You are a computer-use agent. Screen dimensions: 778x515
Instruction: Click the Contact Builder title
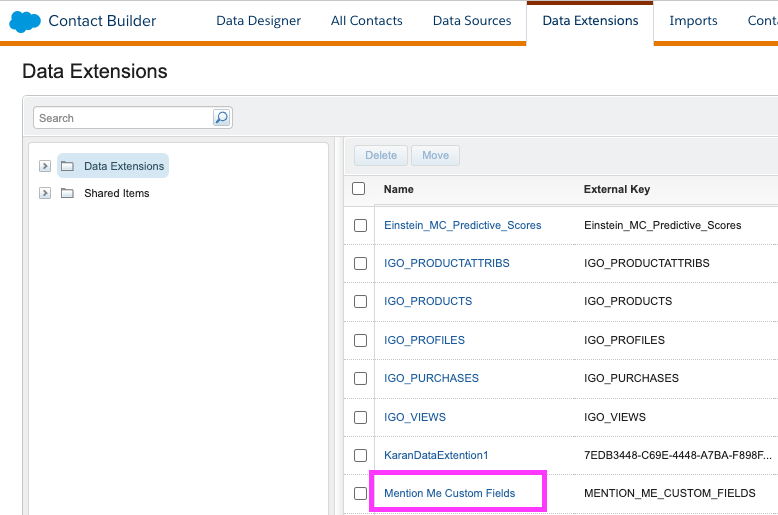pyautogui.click(x=102, y=21)
